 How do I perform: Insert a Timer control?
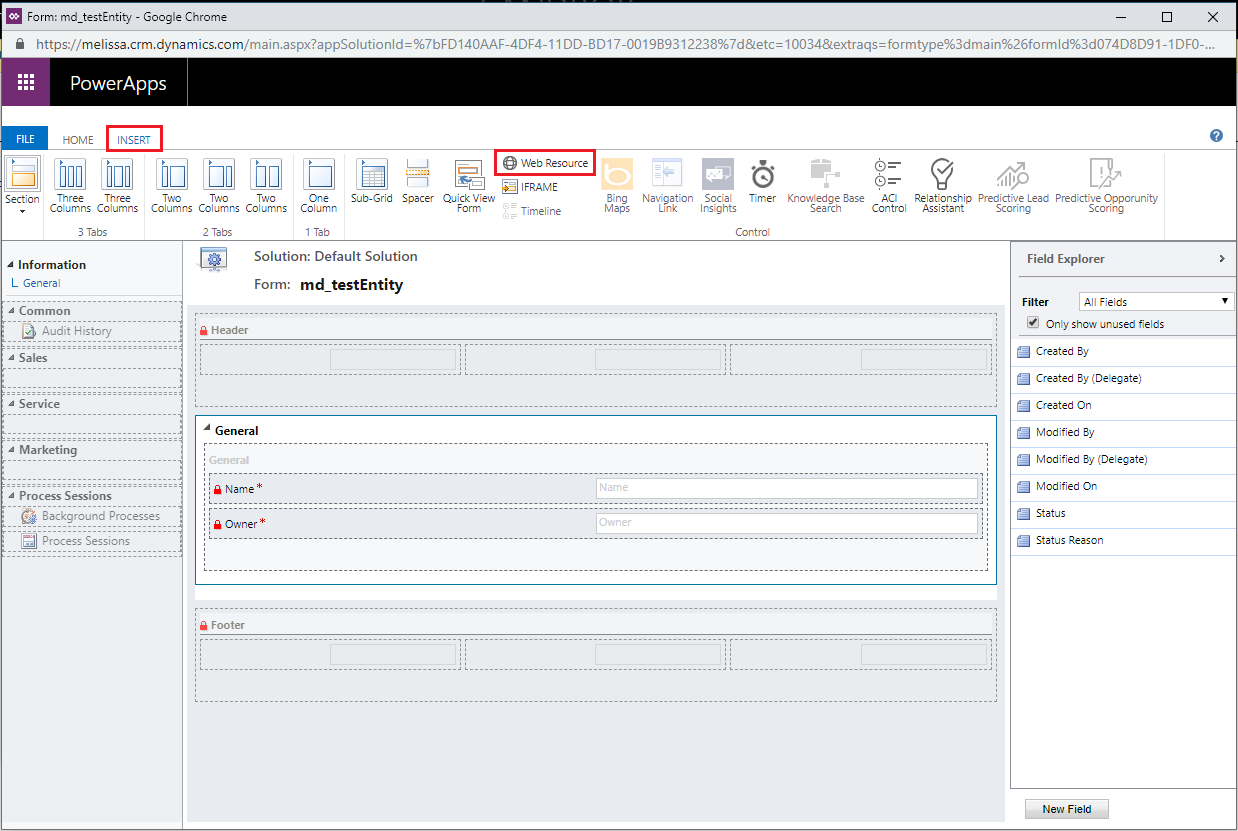point(763,182)
